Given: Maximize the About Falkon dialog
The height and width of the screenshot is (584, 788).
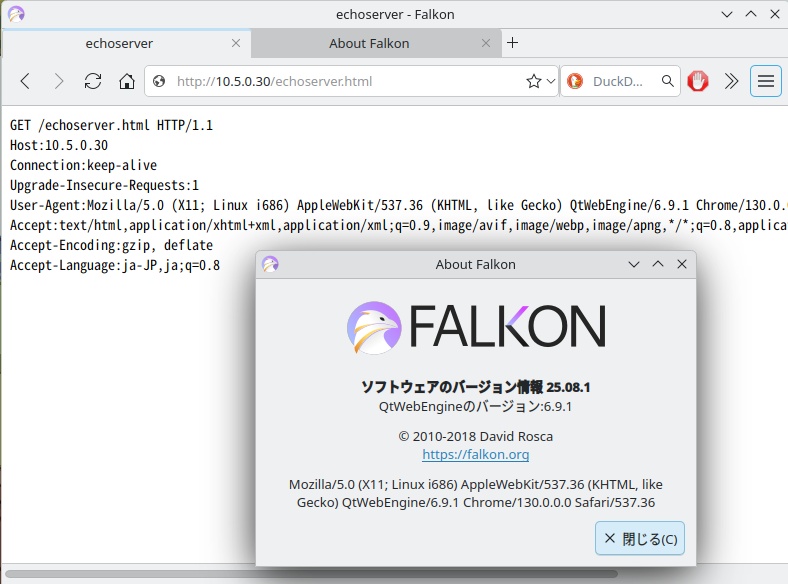Looking at the screenshot, I should click(x=658, y=264).
